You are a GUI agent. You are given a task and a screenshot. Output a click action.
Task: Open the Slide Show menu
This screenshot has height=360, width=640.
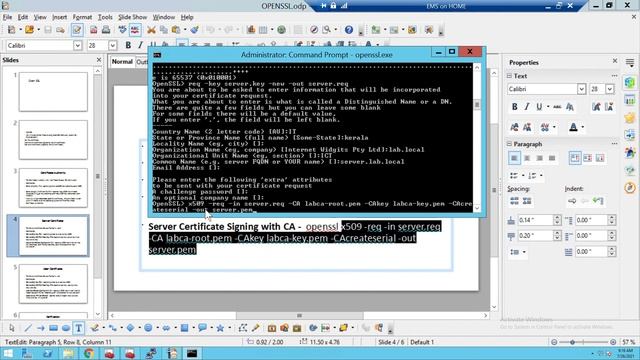(132, 17)
